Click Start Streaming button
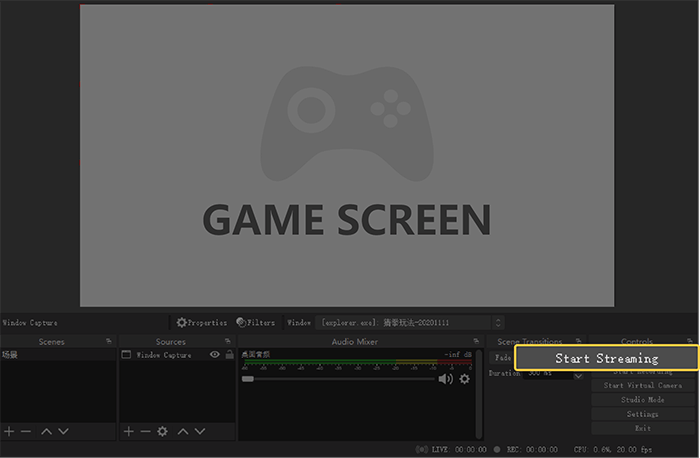The height and width of the screenshot is (458, 700). tap(606, 358)
